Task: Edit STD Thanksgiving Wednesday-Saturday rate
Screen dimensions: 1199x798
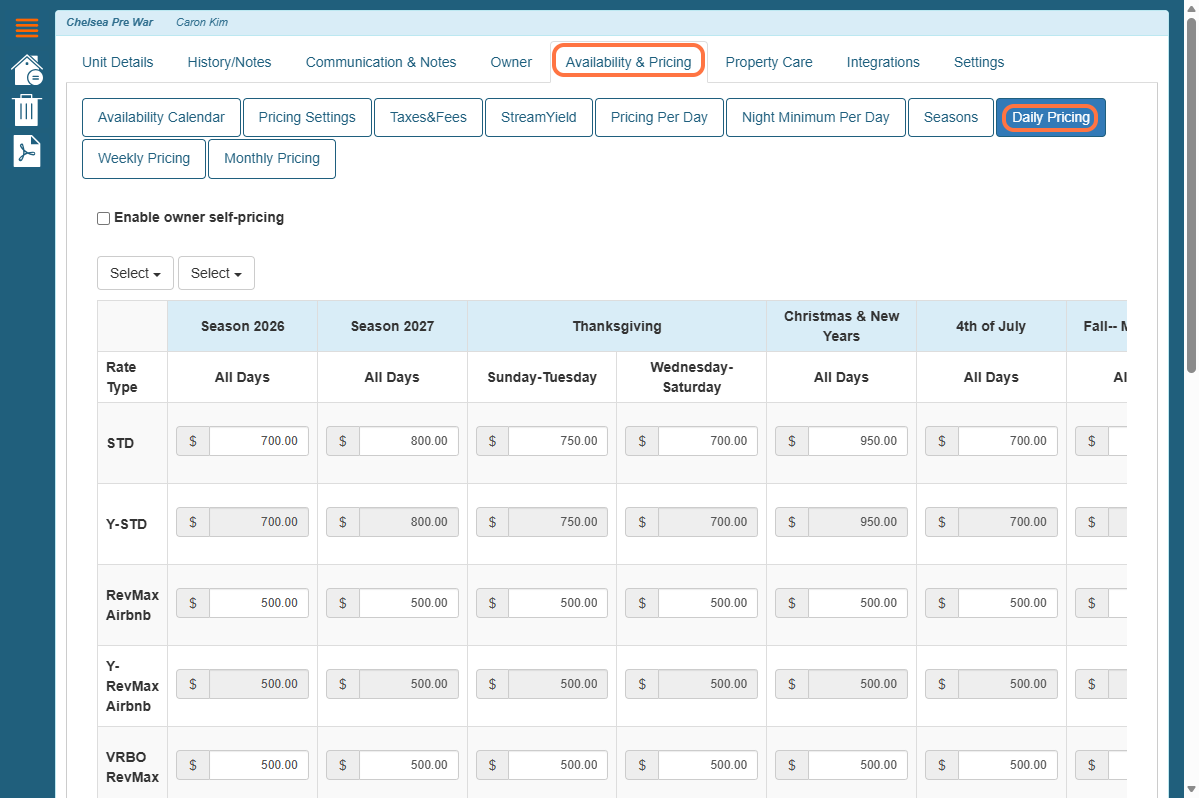Action: pos(708,441)
